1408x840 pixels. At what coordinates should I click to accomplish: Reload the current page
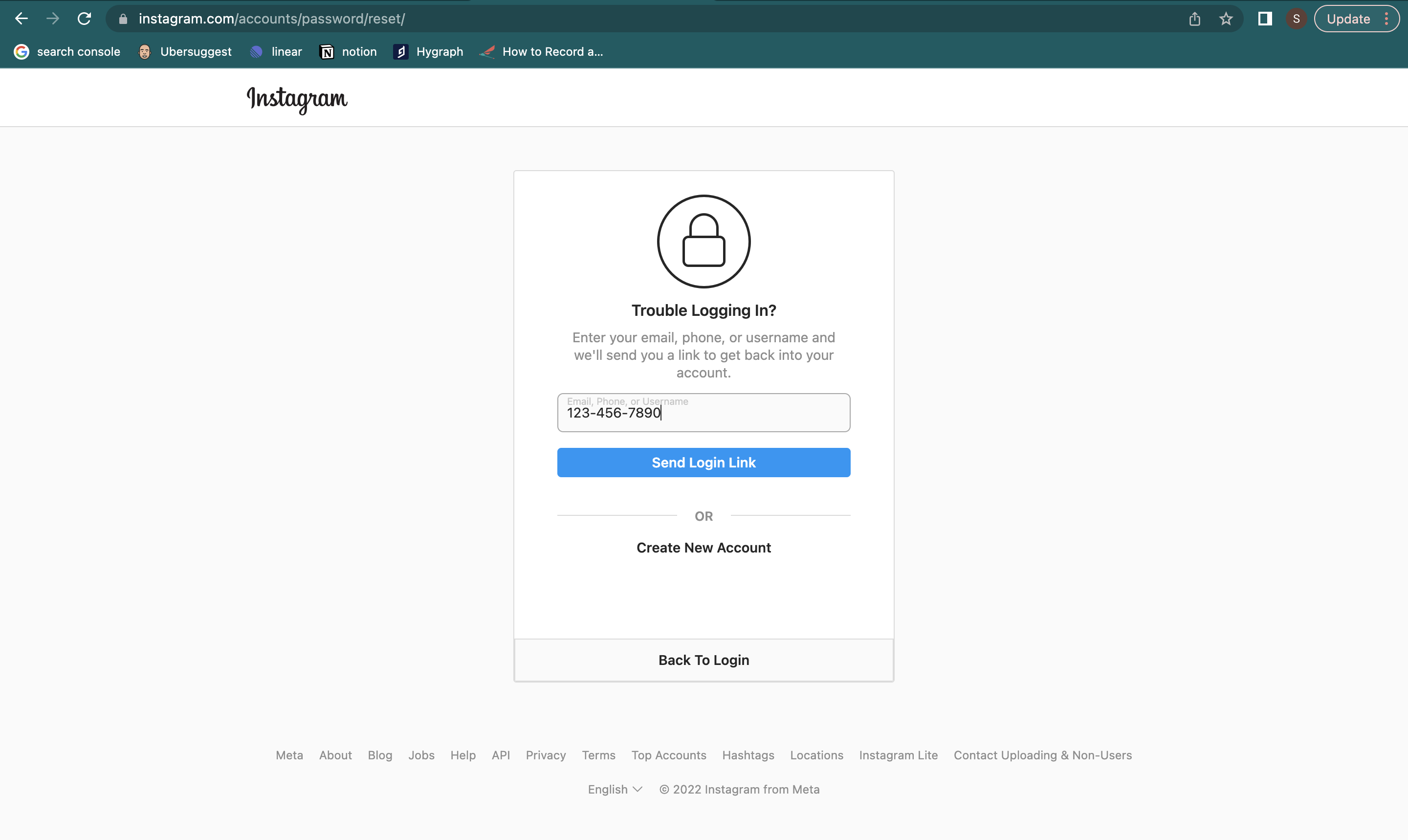84,19
